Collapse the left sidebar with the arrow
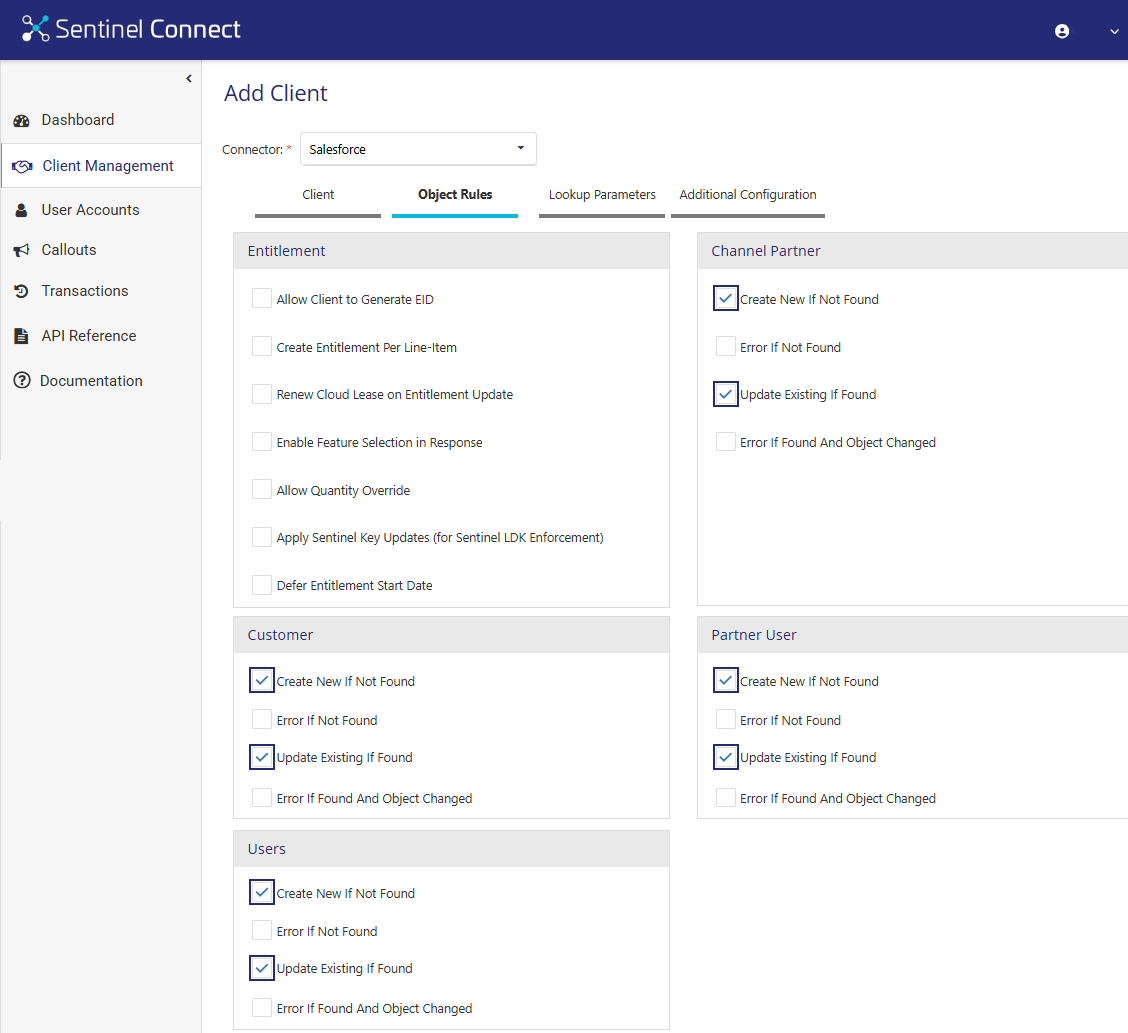 189,79
